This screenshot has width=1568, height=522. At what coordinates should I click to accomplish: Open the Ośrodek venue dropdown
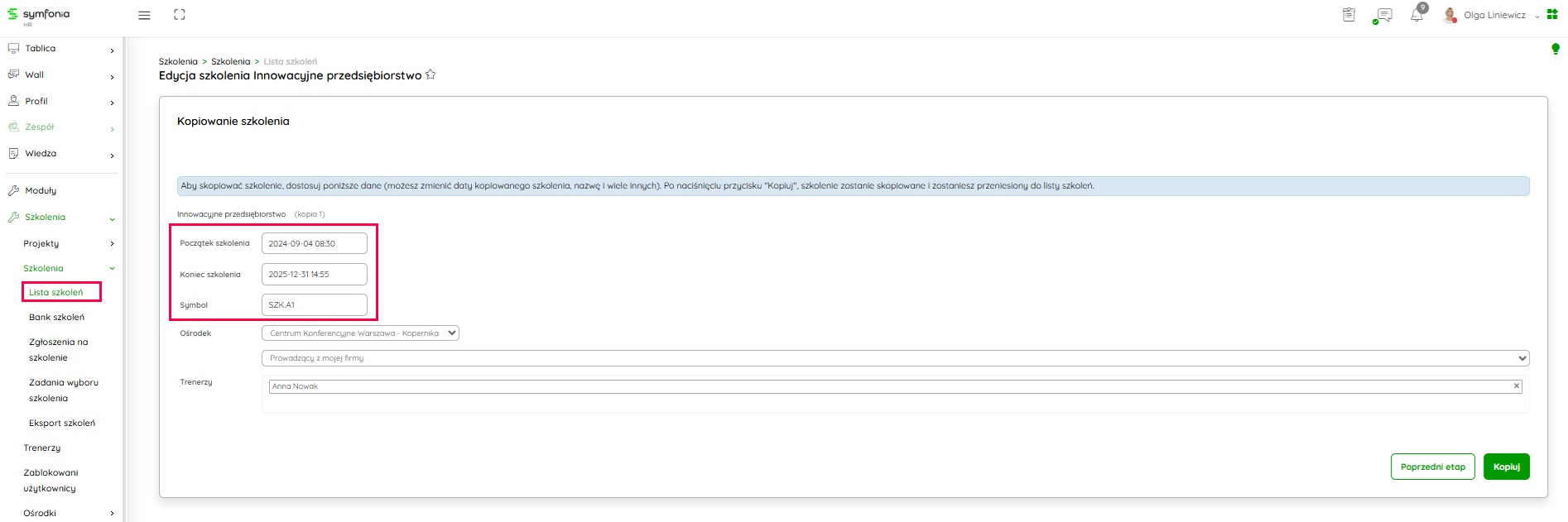click(x=360, y=333)
